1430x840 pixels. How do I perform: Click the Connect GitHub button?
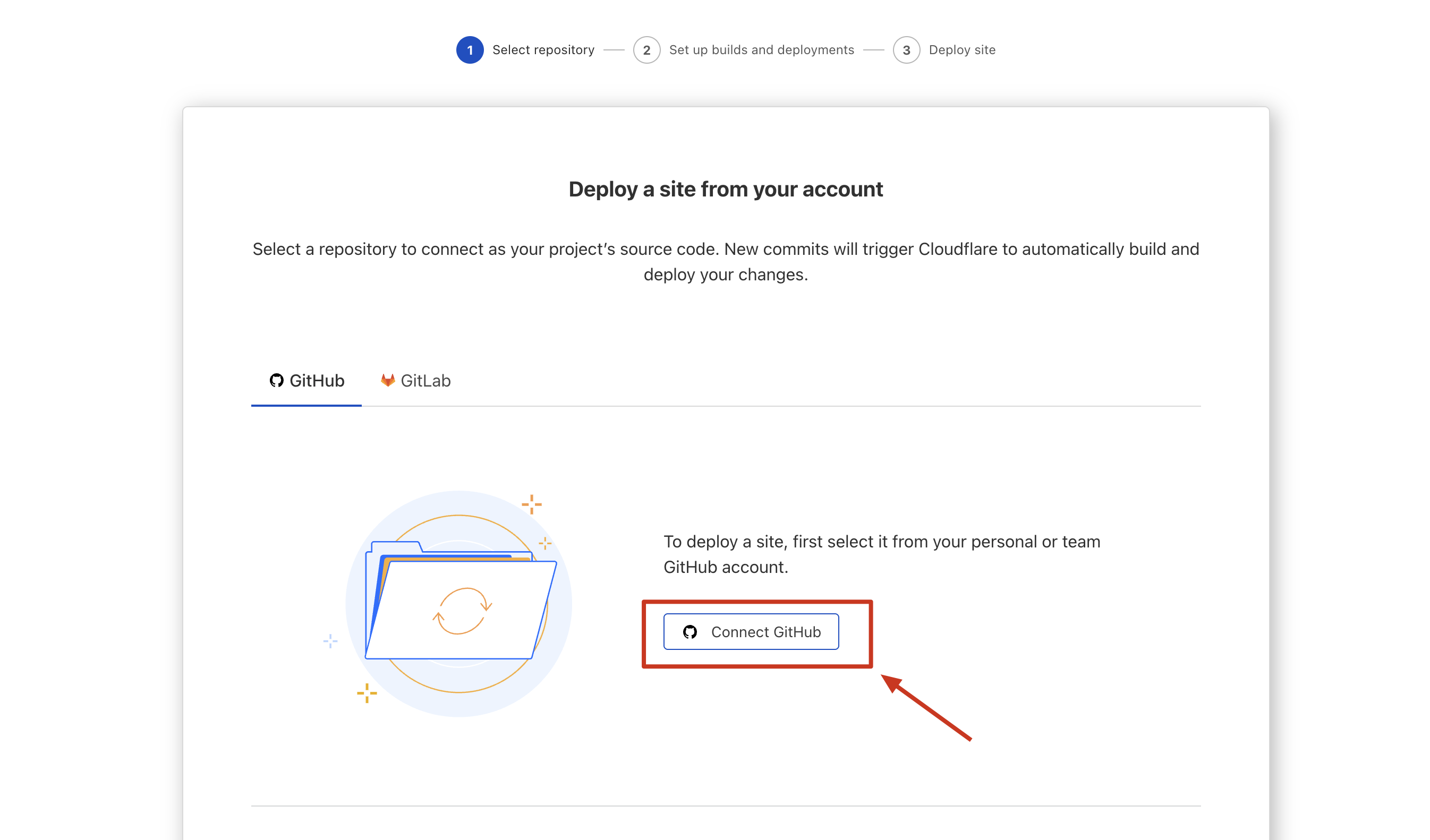[x=751, y=631]
